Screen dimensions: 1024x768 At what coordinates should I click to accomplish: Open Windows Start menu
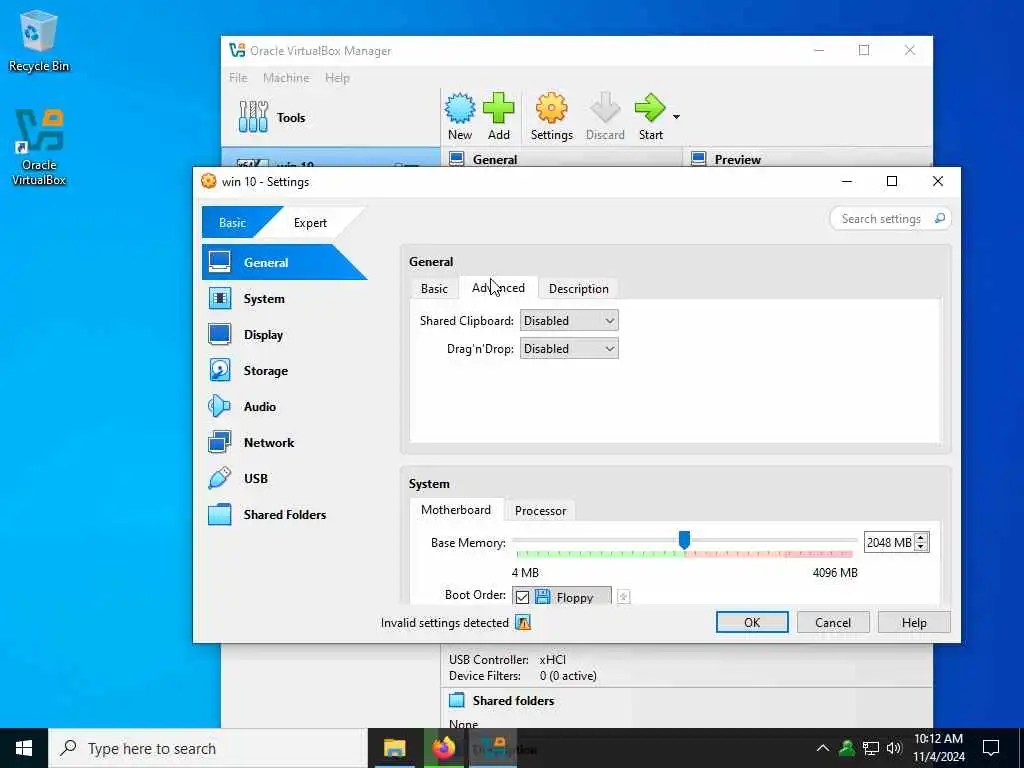tap(24, 748)
